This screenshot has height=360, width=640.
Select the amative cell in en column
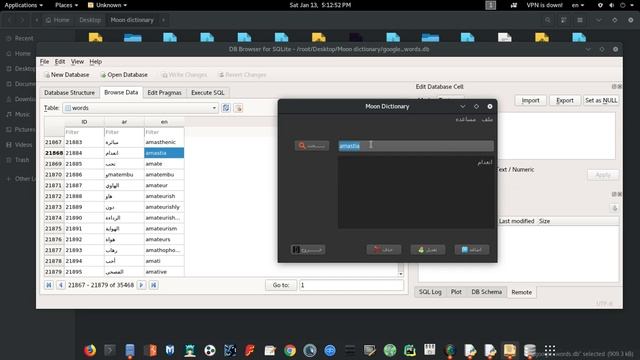[x=164, y=271]
